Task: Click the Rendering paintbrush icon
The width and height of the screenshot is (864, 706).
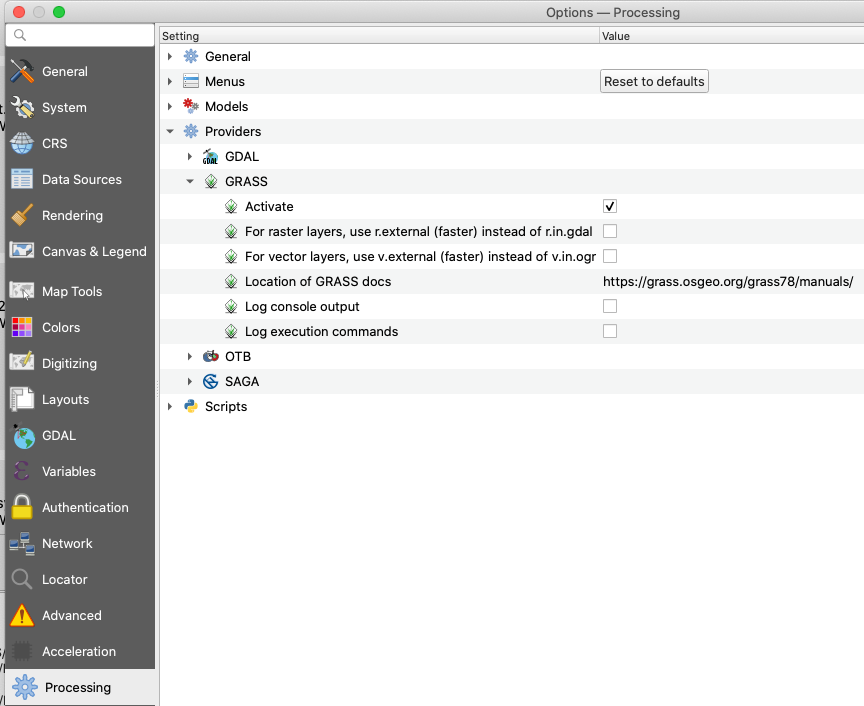Action: click(22, 215)
